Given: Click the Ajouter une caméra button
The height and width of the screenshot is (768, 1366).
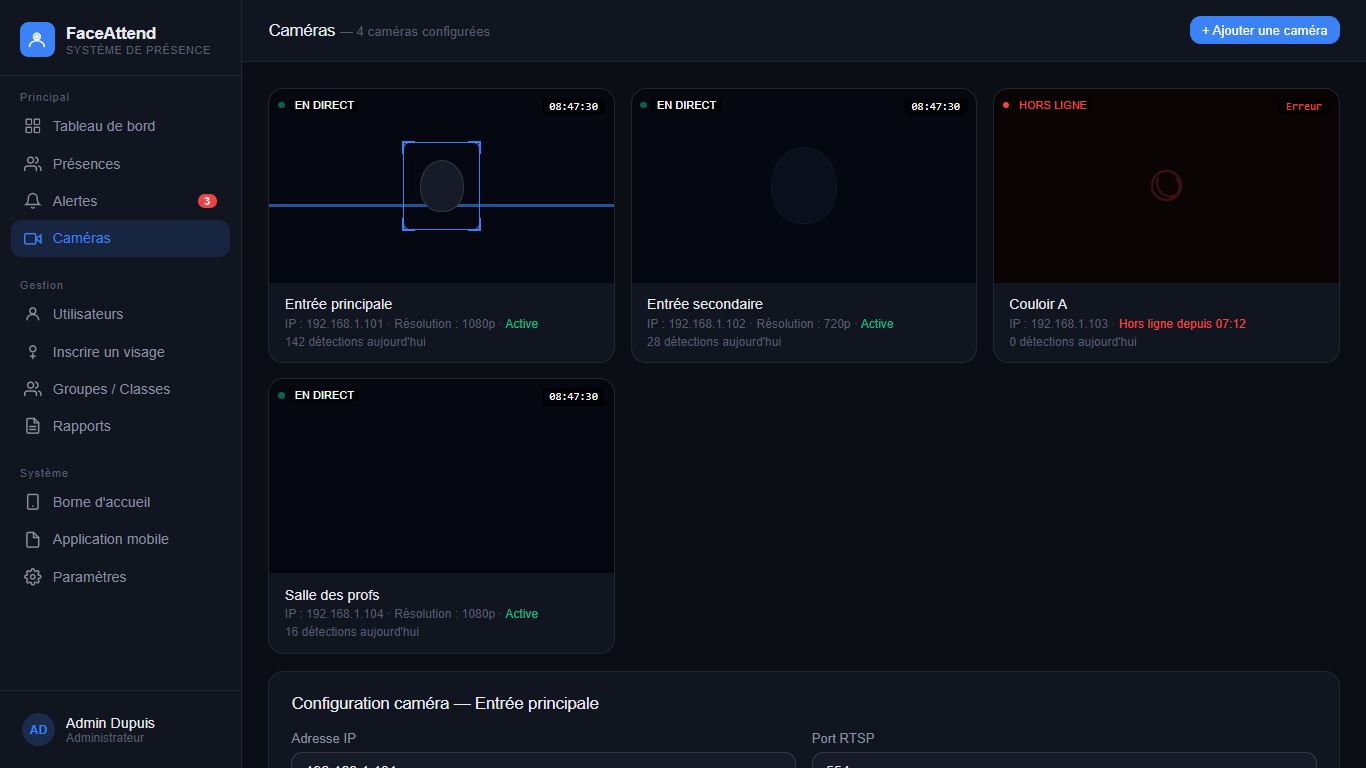Looking at the screenshot, I should tap(1264, 30).
